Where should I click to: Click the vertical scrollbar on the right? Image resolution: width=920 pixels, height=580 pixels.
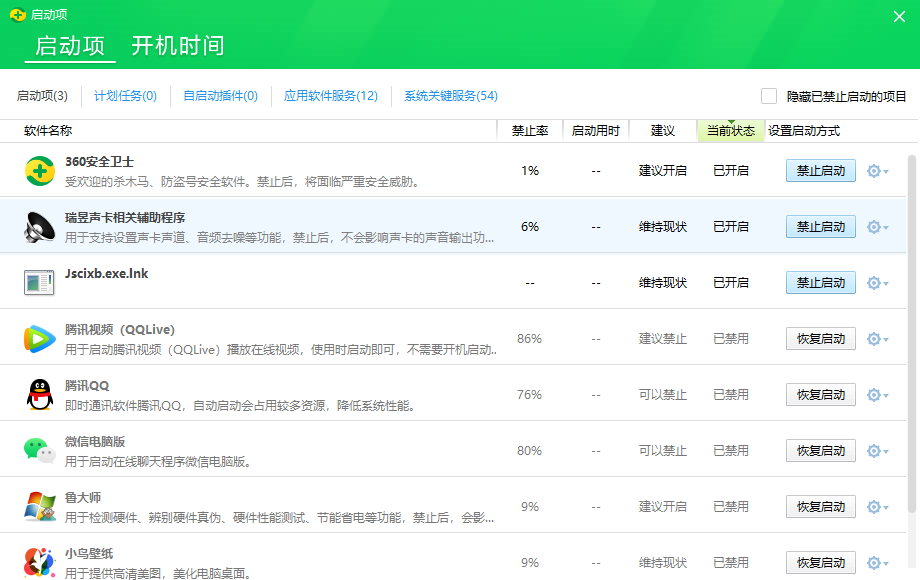tap(913, 300)
